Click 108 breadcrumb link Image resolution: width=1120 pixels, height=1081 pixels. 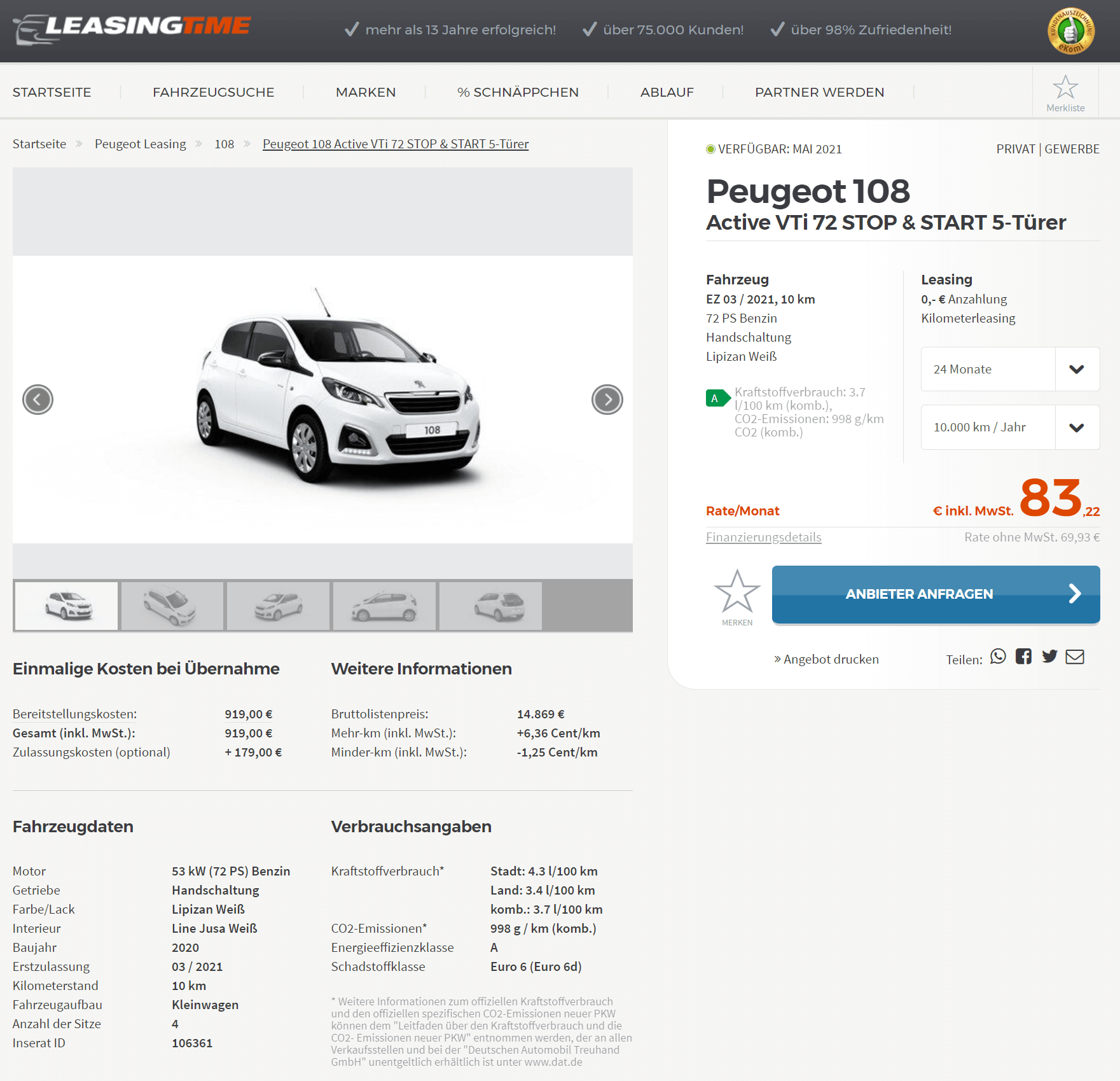tap(225, 144)
